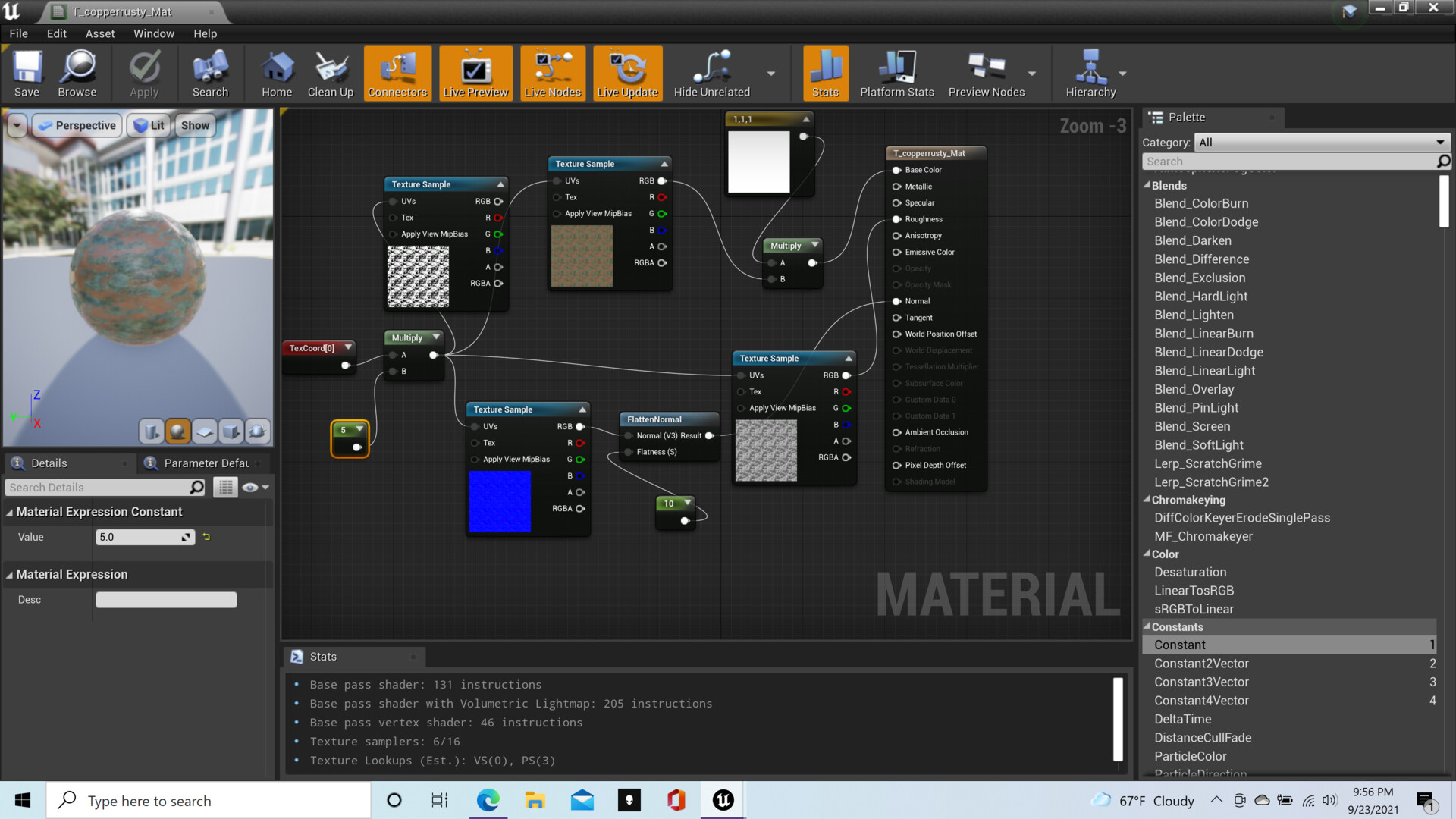Collapse Material Expression Constant section
The image size is (1456, 819).
[10, 513]
